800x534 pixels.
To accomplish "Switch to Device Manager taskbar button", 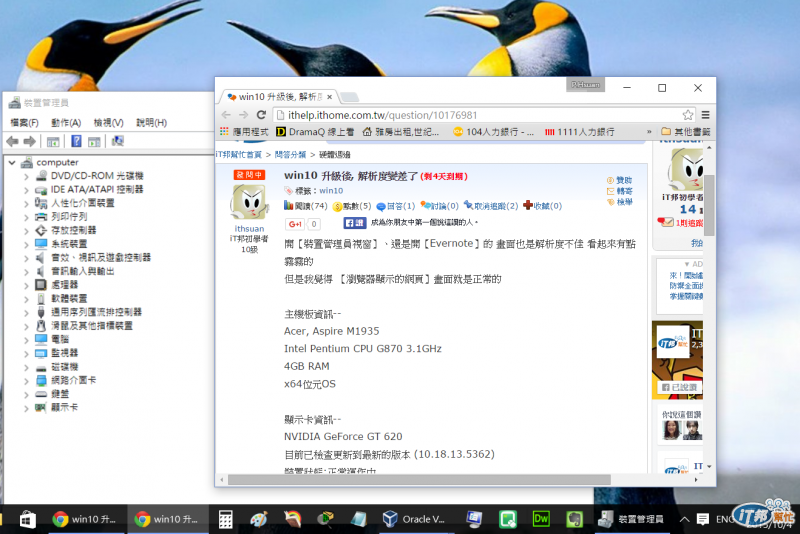I will click(x=632, y=519).
